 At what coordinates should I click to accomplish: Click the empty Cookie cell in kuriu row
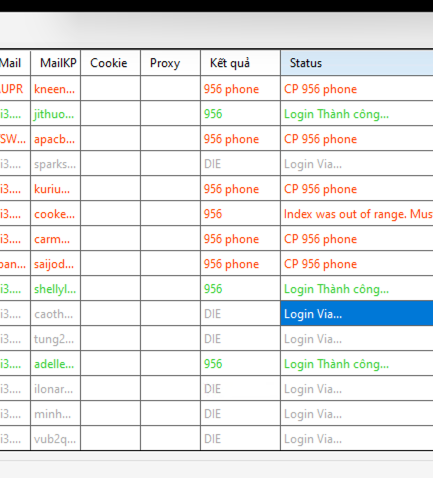[x=110, y=188]
